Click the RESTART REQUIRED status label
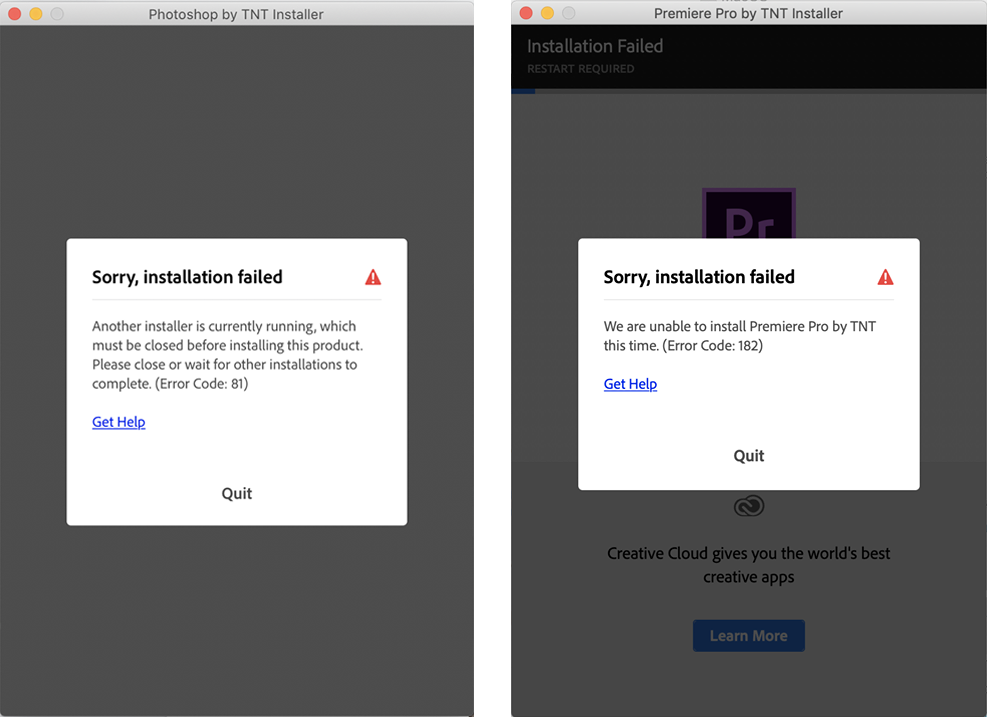This screenshot has width=987, height=717. tap(580, 68)
